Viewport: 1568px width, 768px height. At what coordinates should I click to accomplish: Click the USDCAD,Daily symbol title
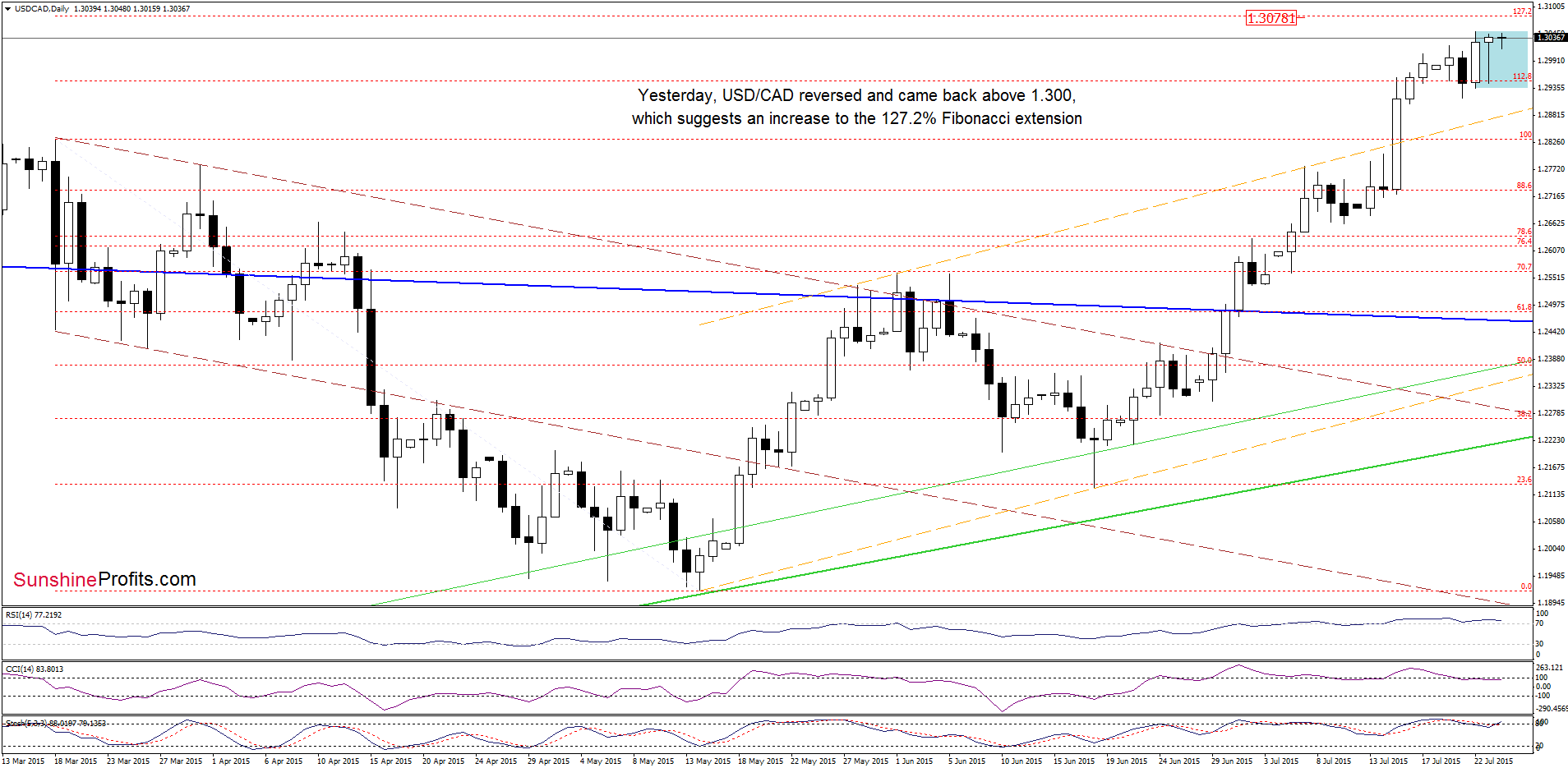(42, 9)
